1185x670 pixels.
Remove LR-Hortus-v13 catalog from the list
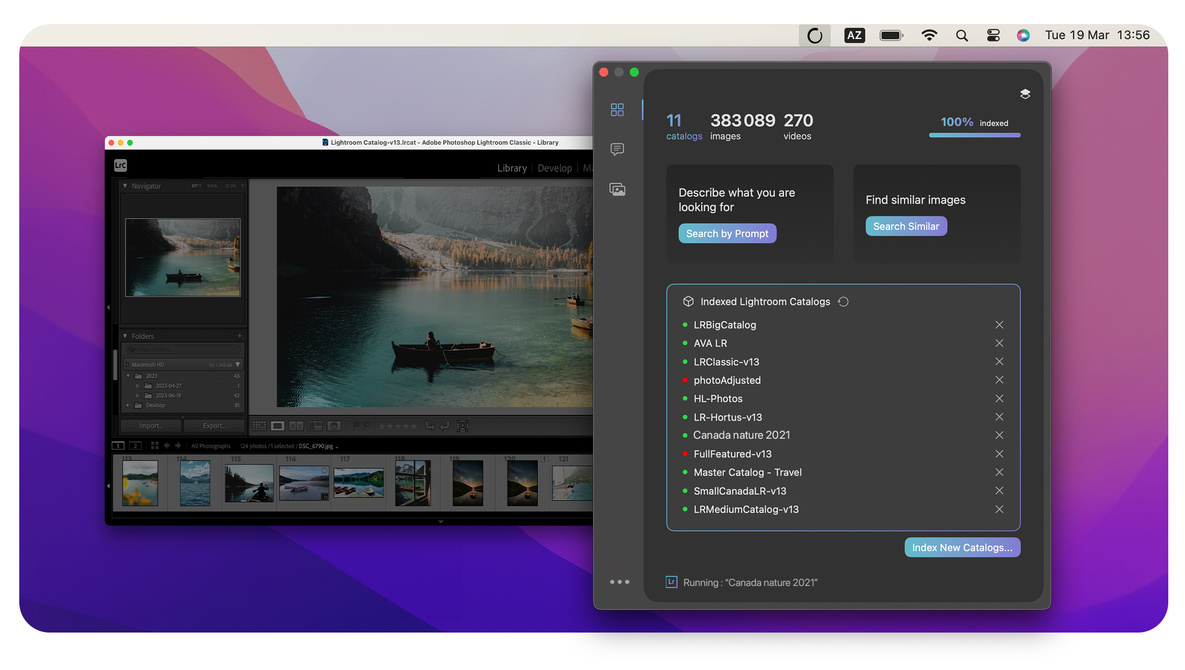coord(999,417)
